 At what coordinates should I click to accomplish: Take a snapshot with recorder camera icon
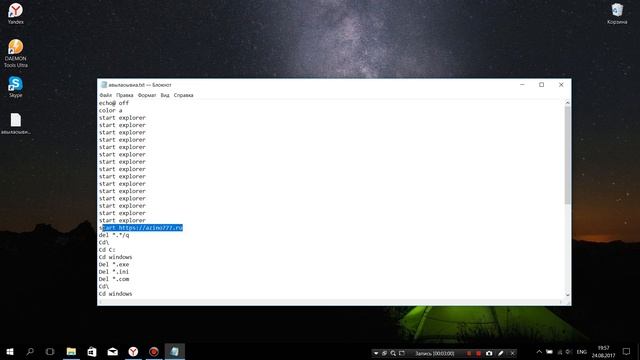pos(489,353)
